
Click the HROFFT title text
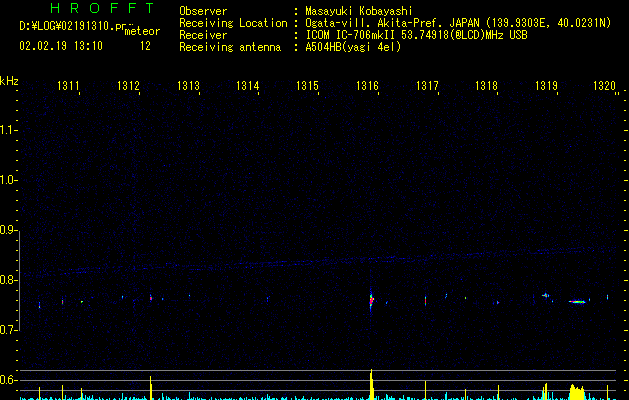[102, 8]
